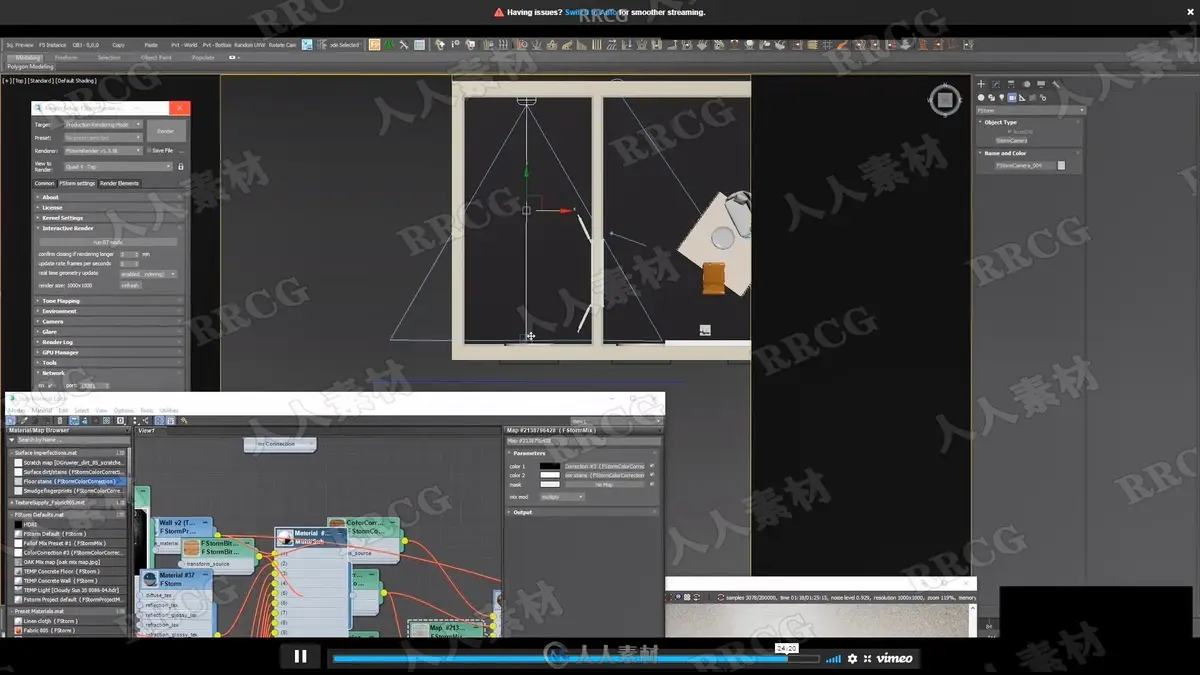Adjust the Vimeo volume bars
The height and width of the screenshot is (675, 1200).
click(x=833, y=658)
